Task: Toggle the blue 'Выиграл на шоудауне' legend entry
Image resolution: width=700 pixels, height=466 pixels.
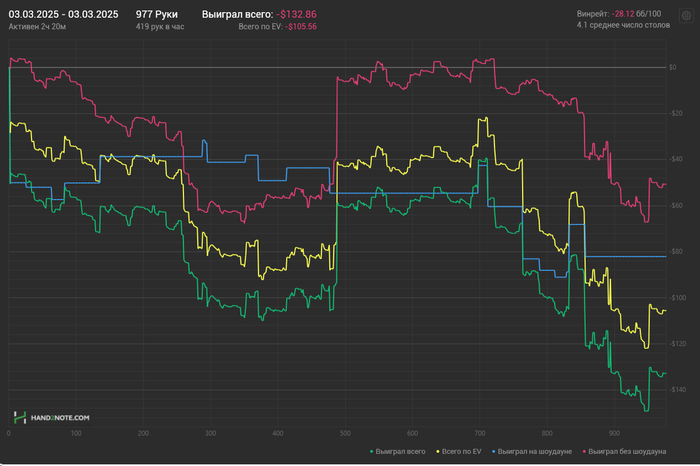Action: tap(532, 451)
